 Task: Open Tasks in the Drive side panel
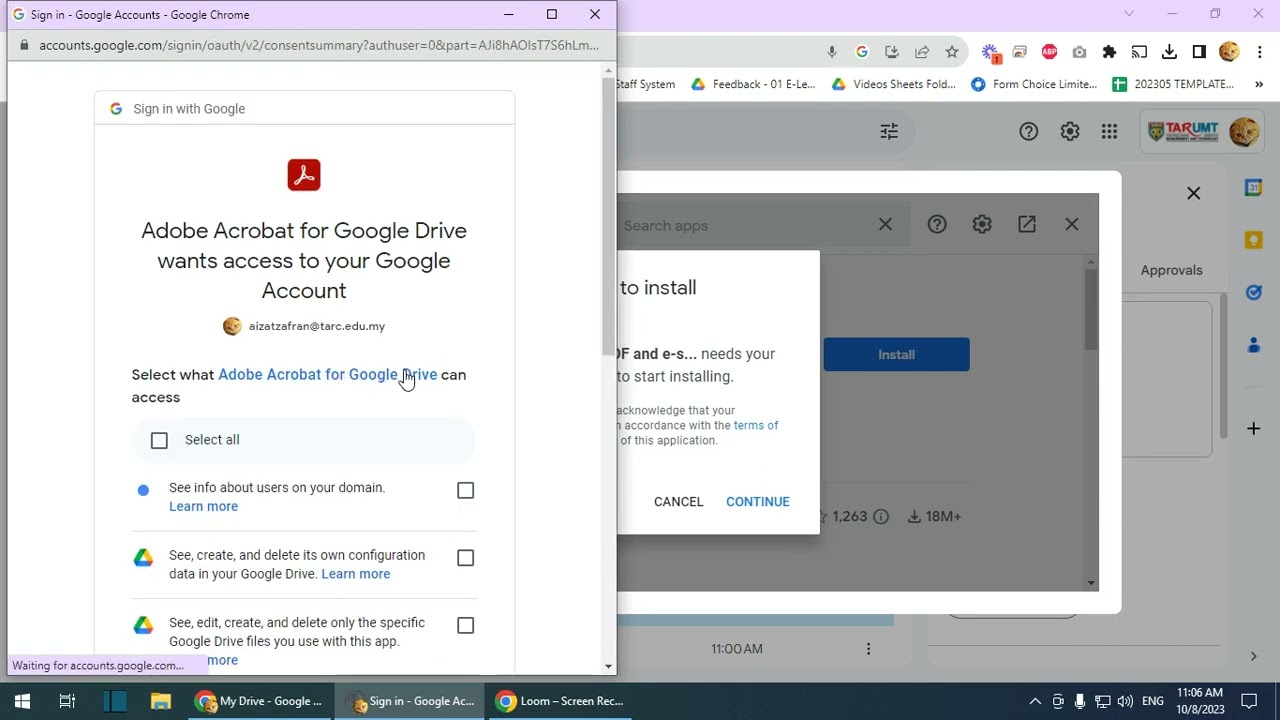pos(1253,292)
